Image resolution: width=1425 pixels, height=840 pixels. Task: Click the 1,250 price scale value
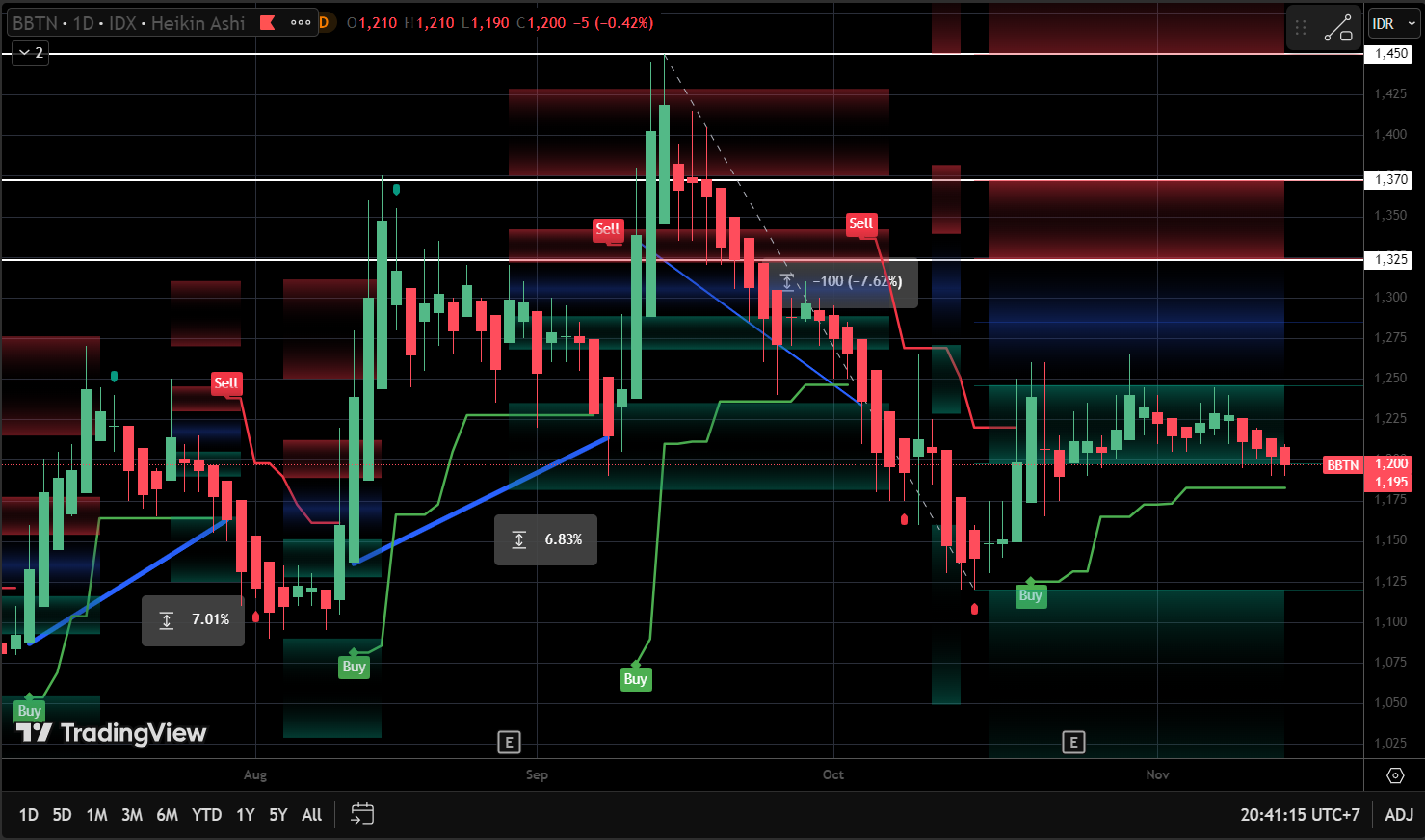[x=1390, y=379]
